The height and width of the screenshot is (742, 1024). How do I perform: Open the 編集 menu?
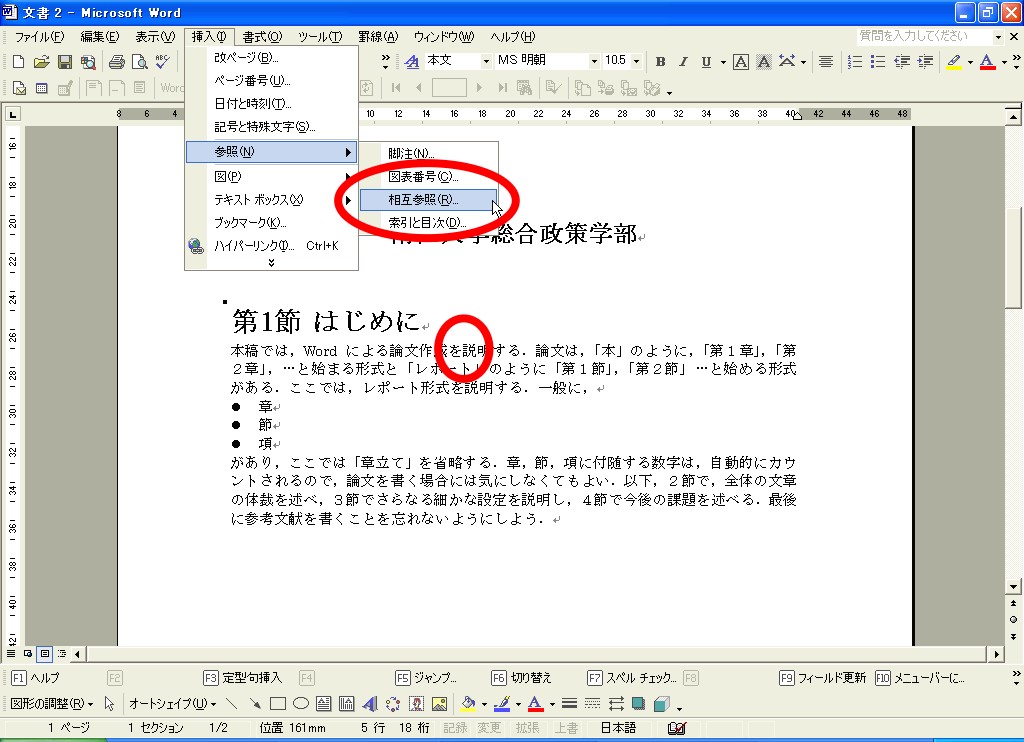click(99, 37)
